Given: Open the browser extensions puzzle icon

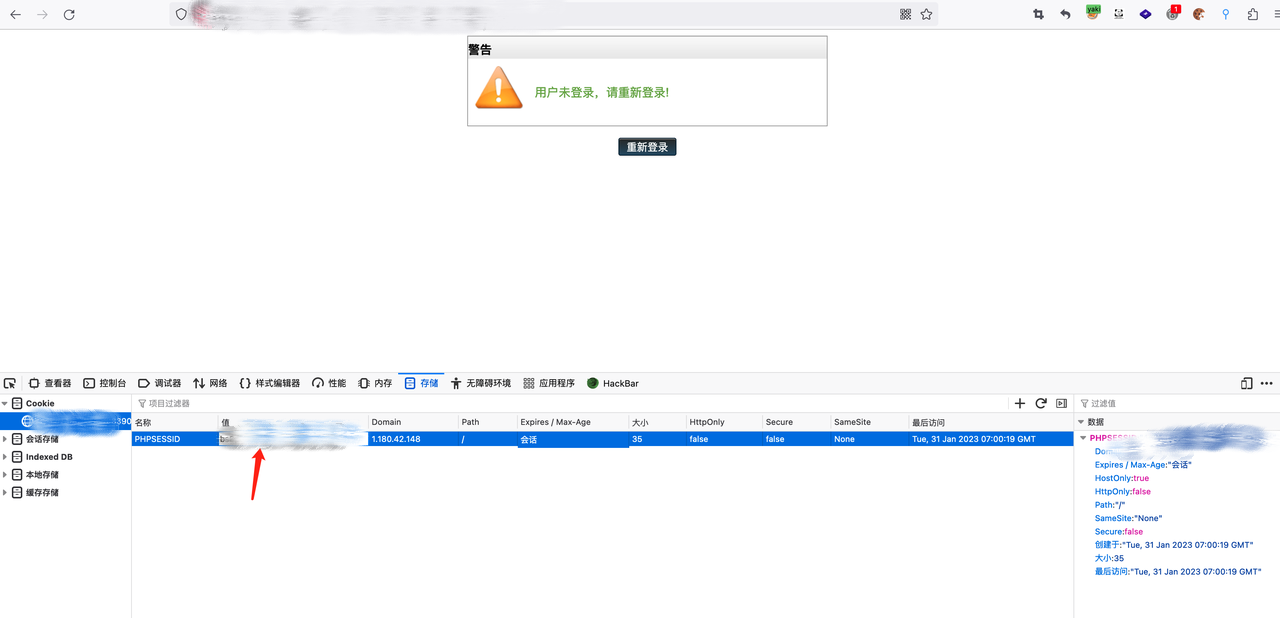Looking at the screenshot, I should [1252, 15].
